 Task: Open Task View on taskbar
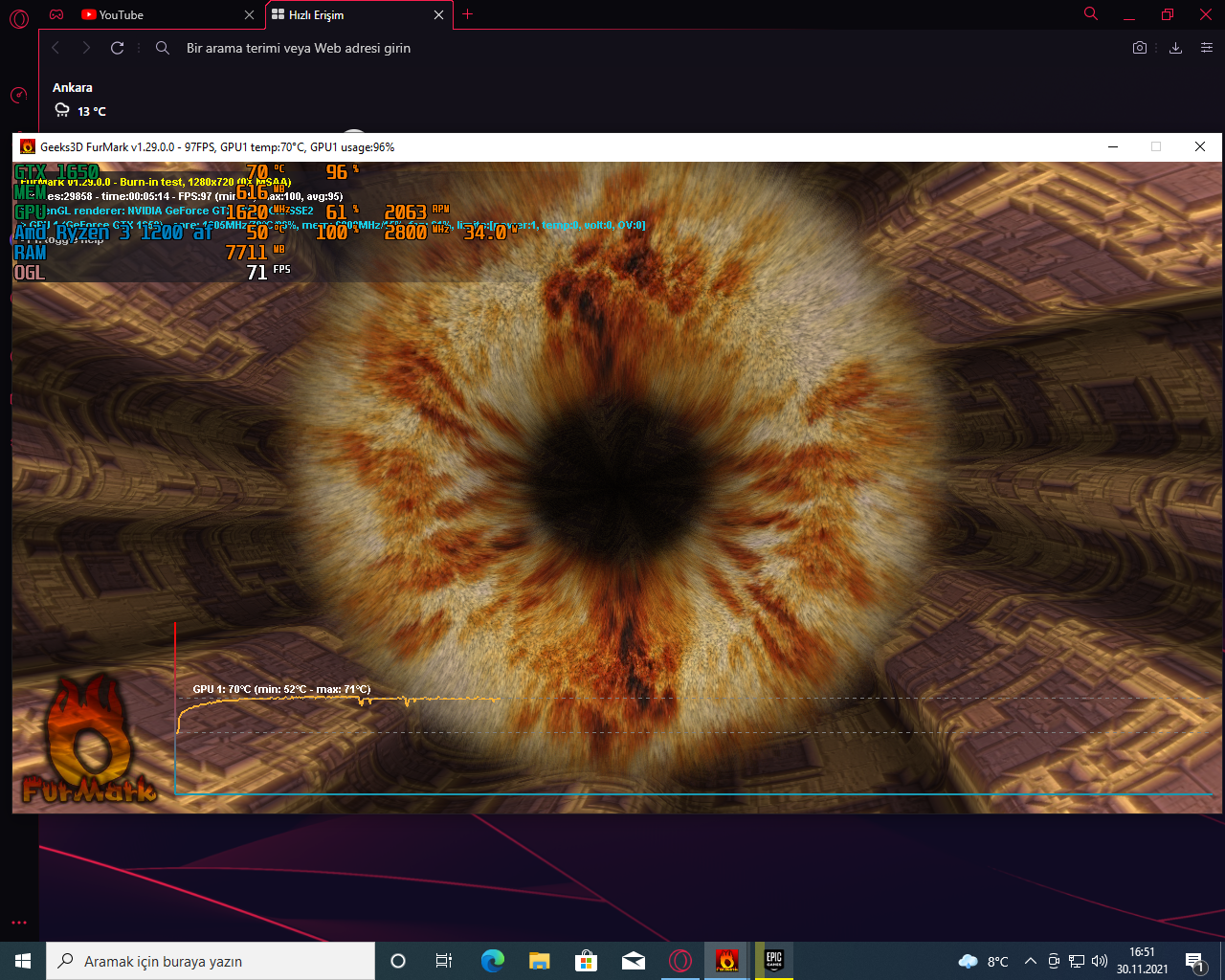[x=444, y=961]
